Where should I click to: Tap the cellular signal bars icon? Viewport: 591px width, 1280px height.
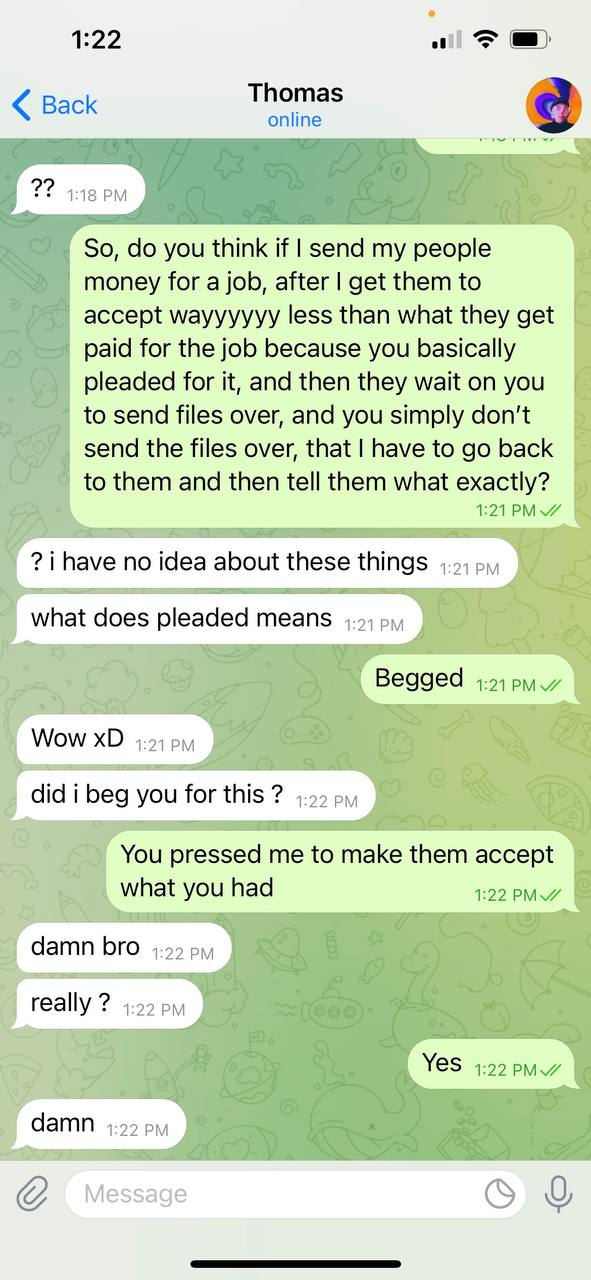pyautogui.click(x=446, y=40)
